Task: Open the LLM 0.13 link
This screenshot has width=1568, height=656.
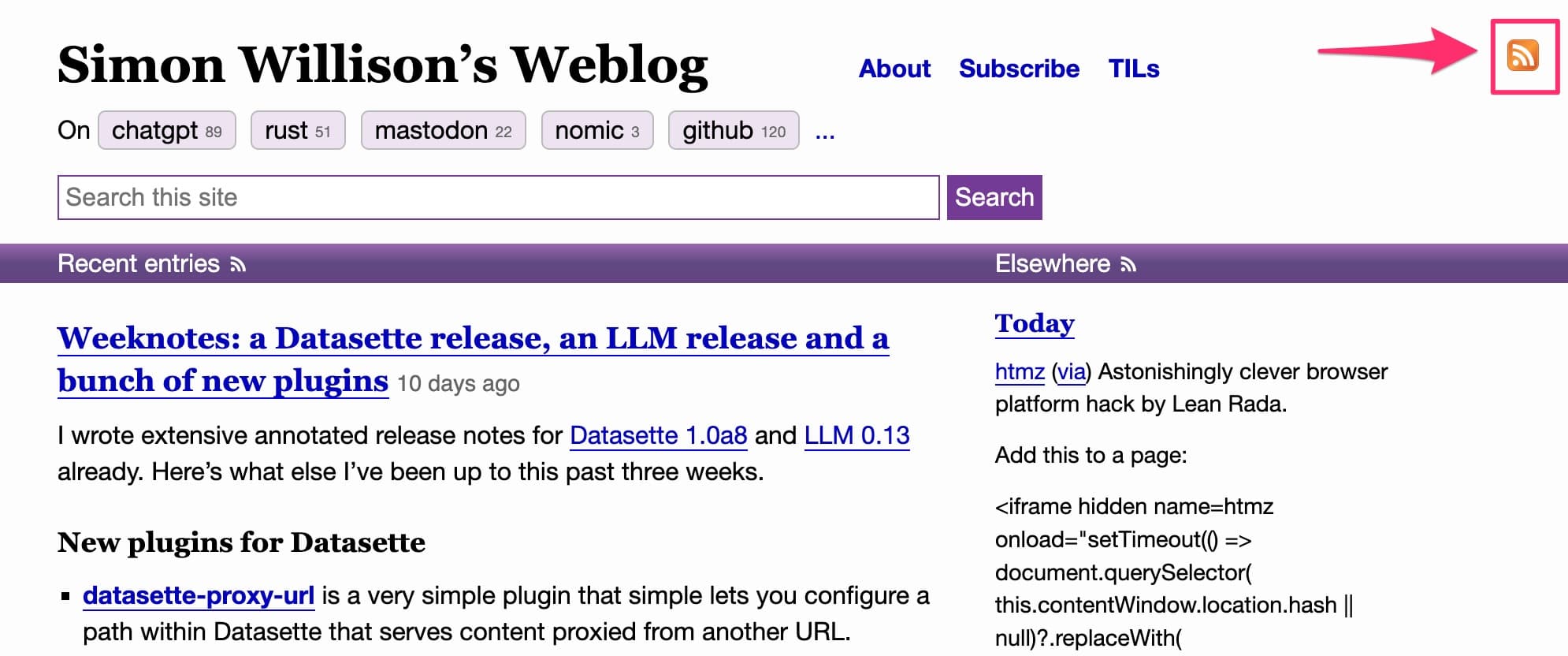Action: point(857,435)
